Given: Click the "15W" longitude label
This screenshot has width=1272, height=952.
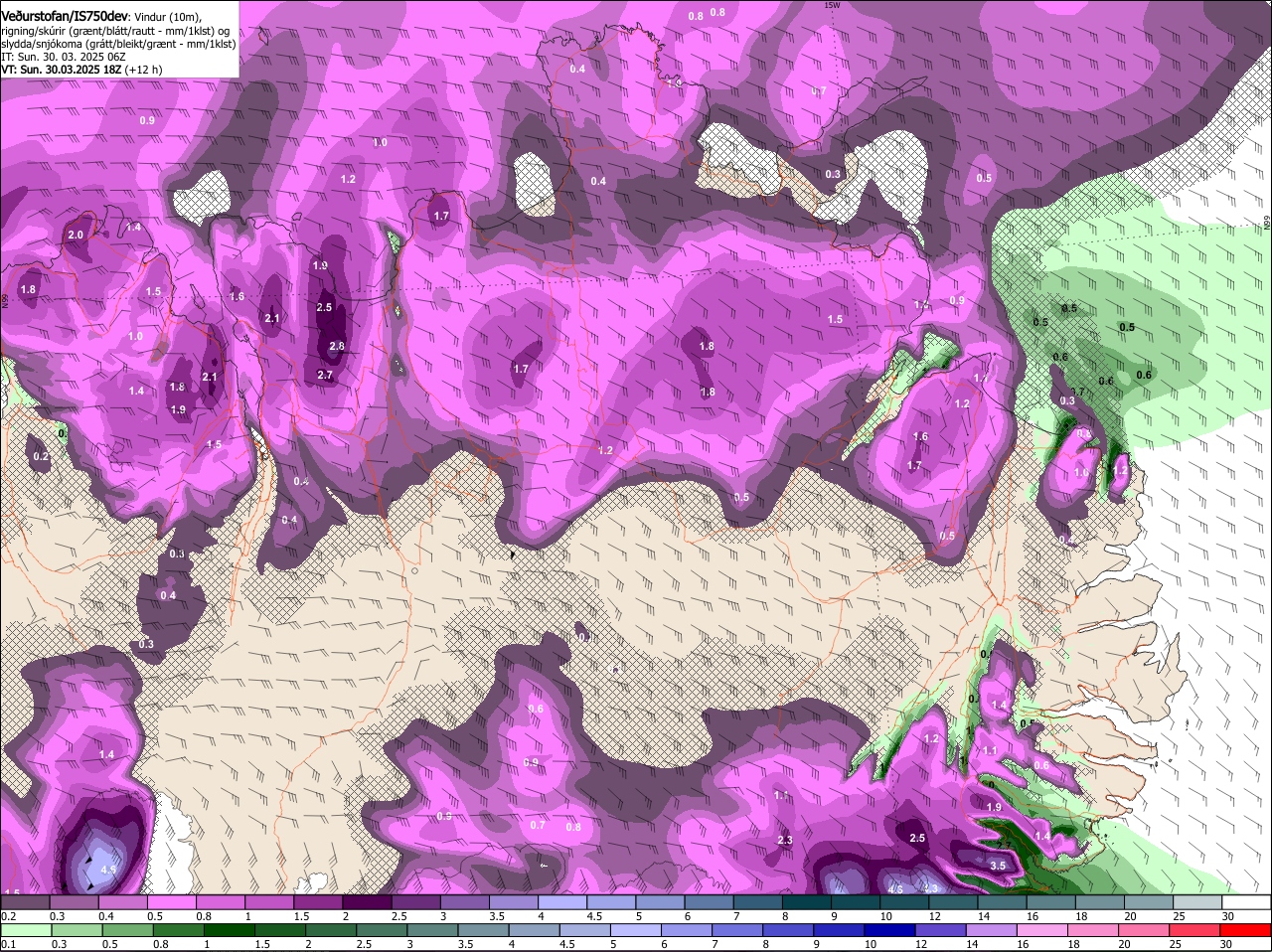Looking at the screenshot, I should (x=832, y=5).
